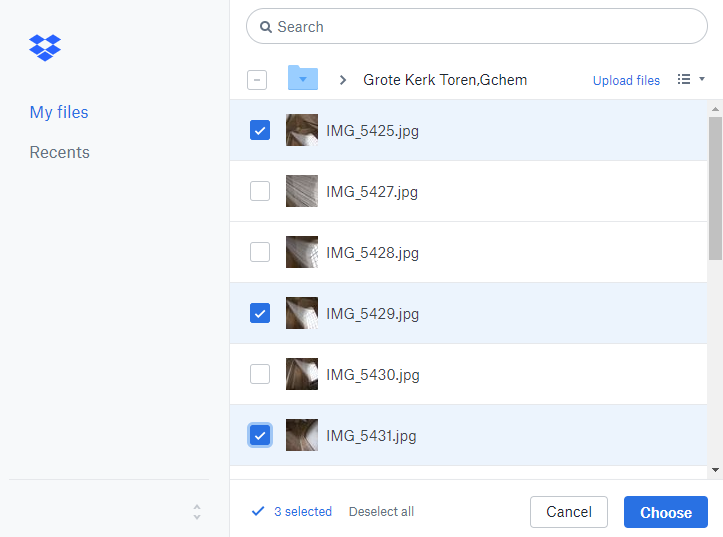This screenshot has width=723, height=537.
Task: Click the file list scrollbar thumb
Action: tap(715, 189)
